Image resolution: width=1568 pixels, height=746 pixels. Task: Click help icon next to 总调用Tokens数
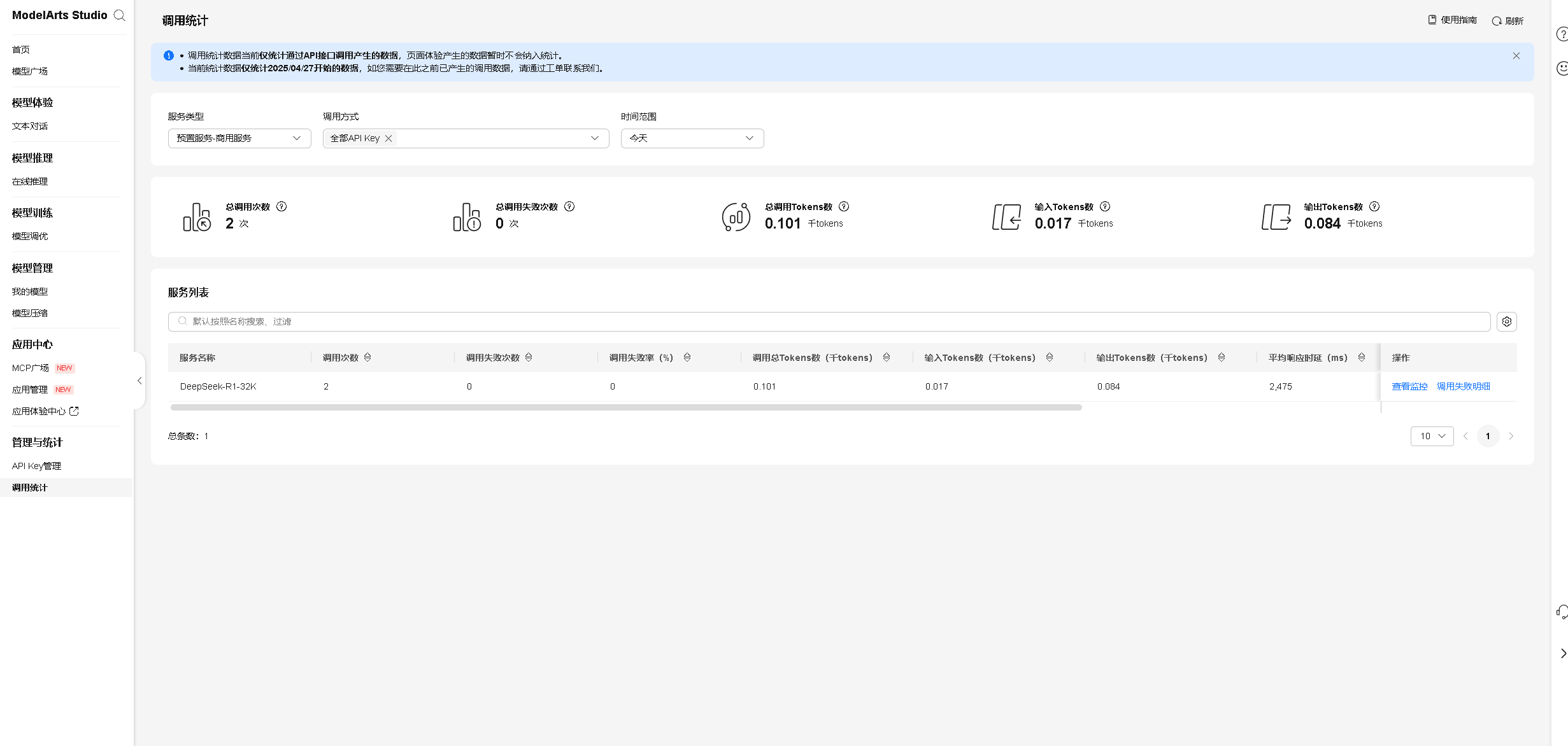(x=844, y=206)
